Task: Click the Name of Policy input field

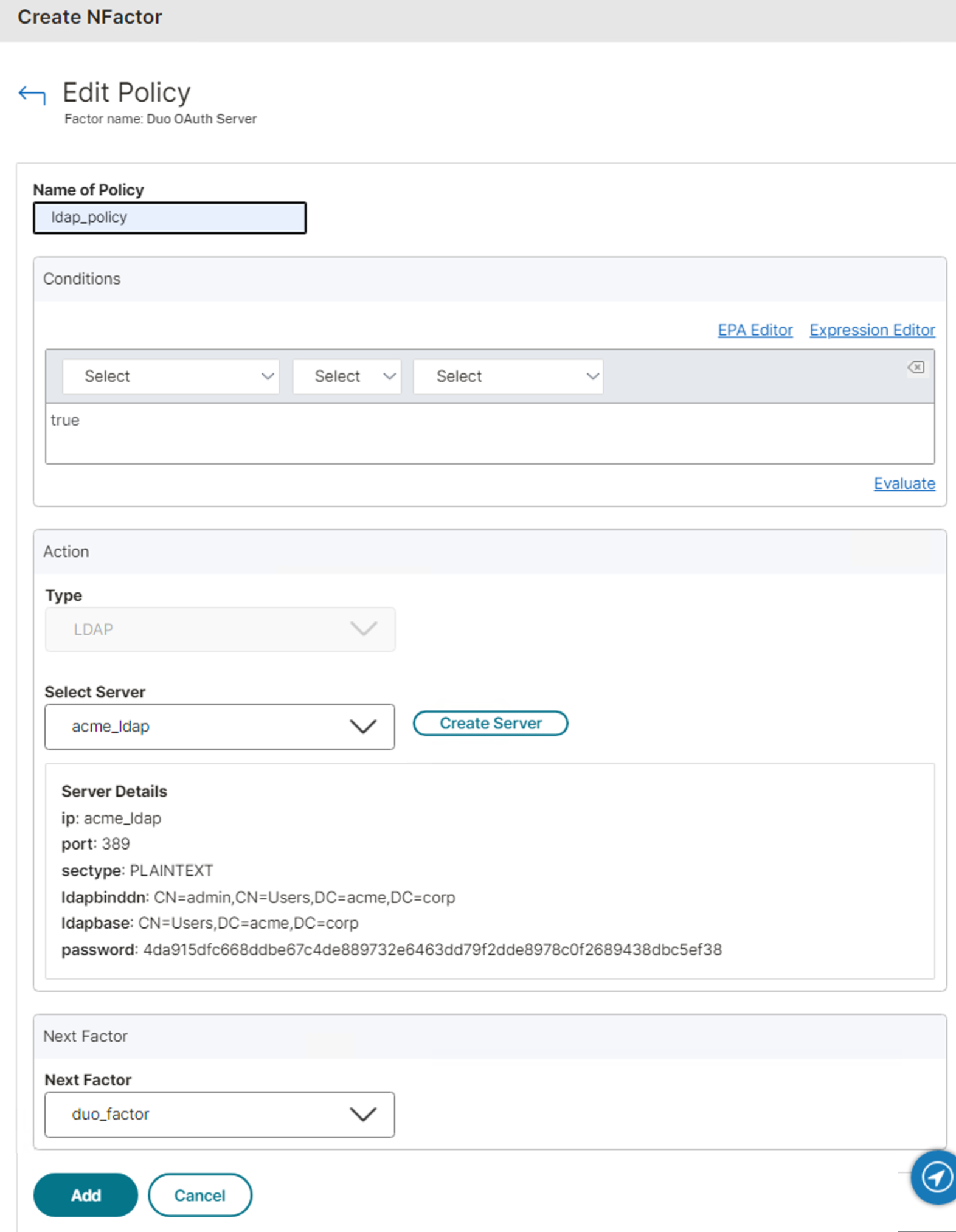Action: coord(170,218)
